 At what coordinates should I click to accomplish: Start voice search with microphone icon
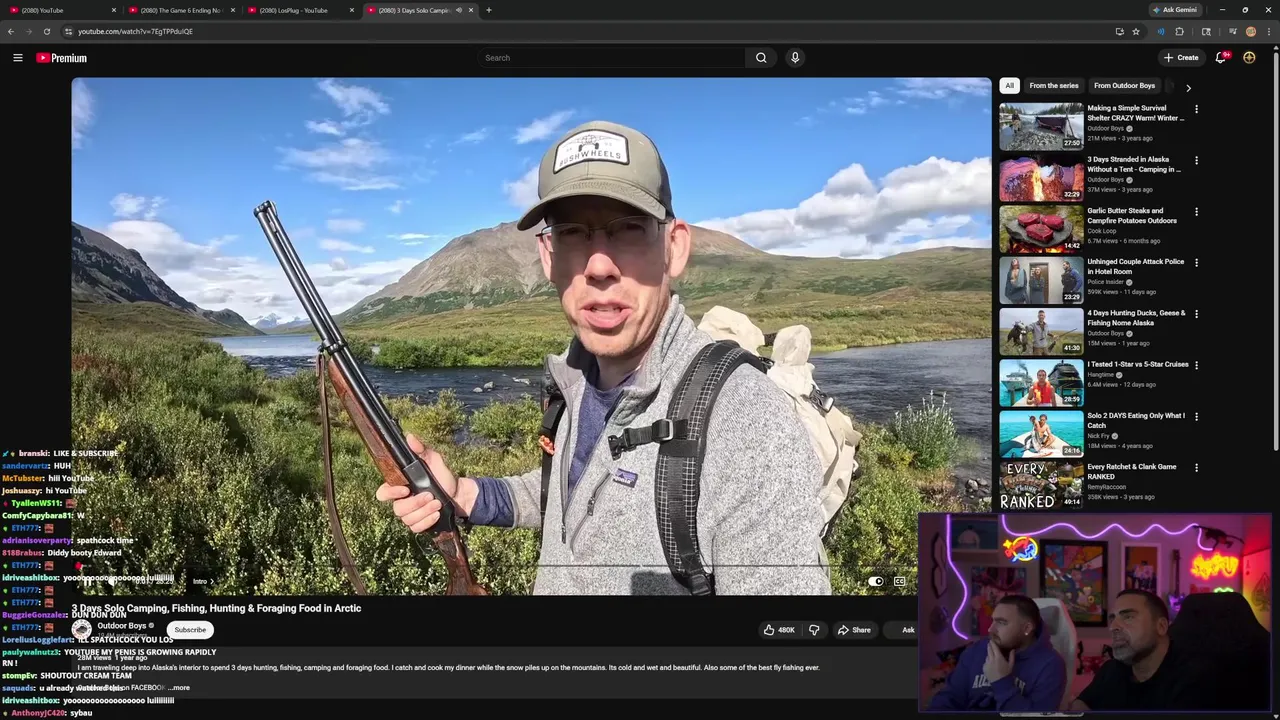point(795,58)
